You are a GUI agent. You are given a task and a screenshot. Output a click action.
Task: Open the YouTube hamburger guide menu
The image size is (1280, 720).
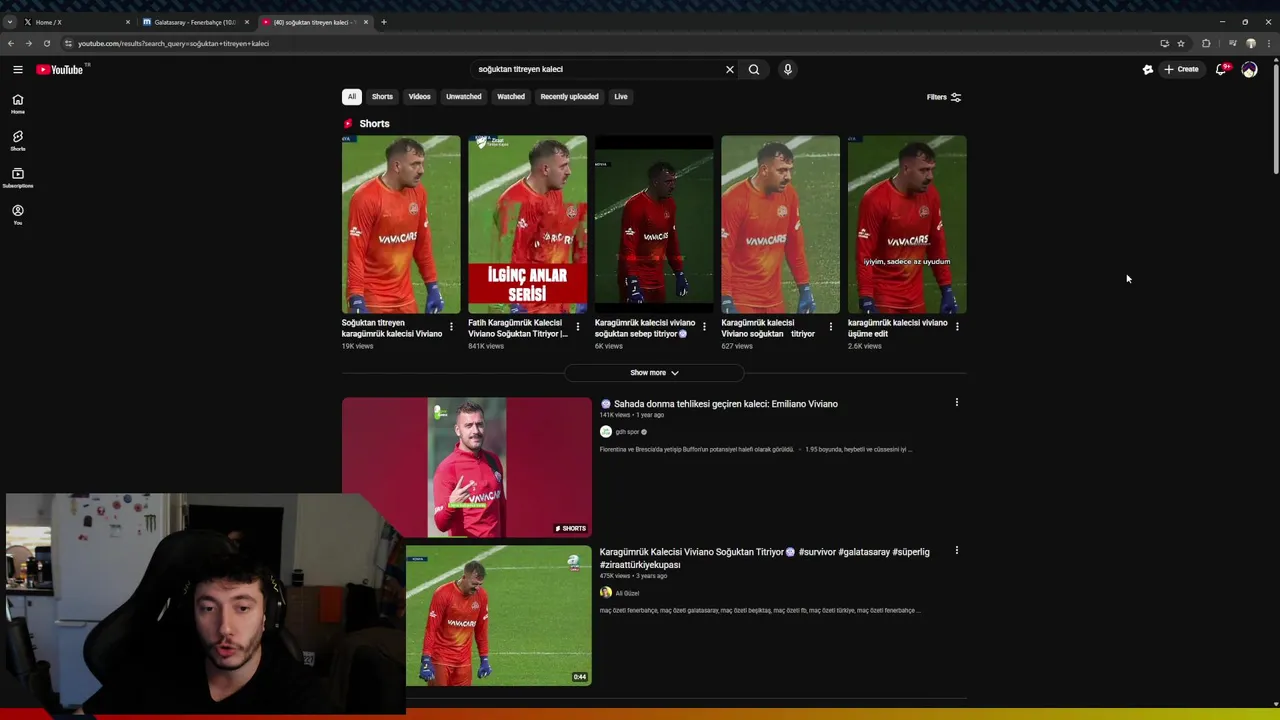point(18,69)
